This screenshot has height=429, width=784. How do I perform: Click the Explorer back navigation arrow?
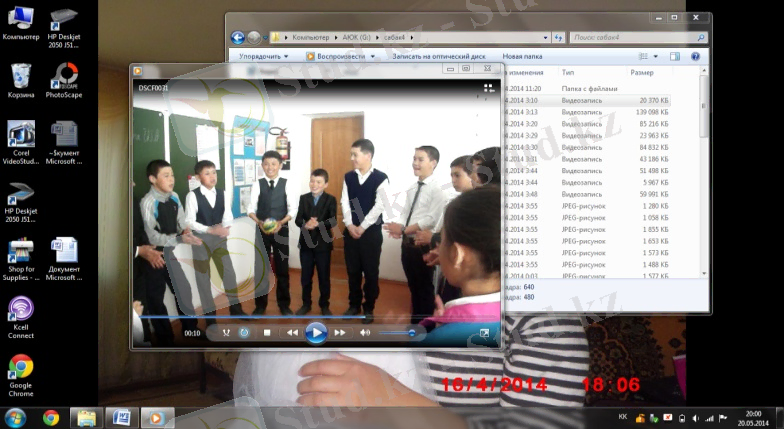238,37
